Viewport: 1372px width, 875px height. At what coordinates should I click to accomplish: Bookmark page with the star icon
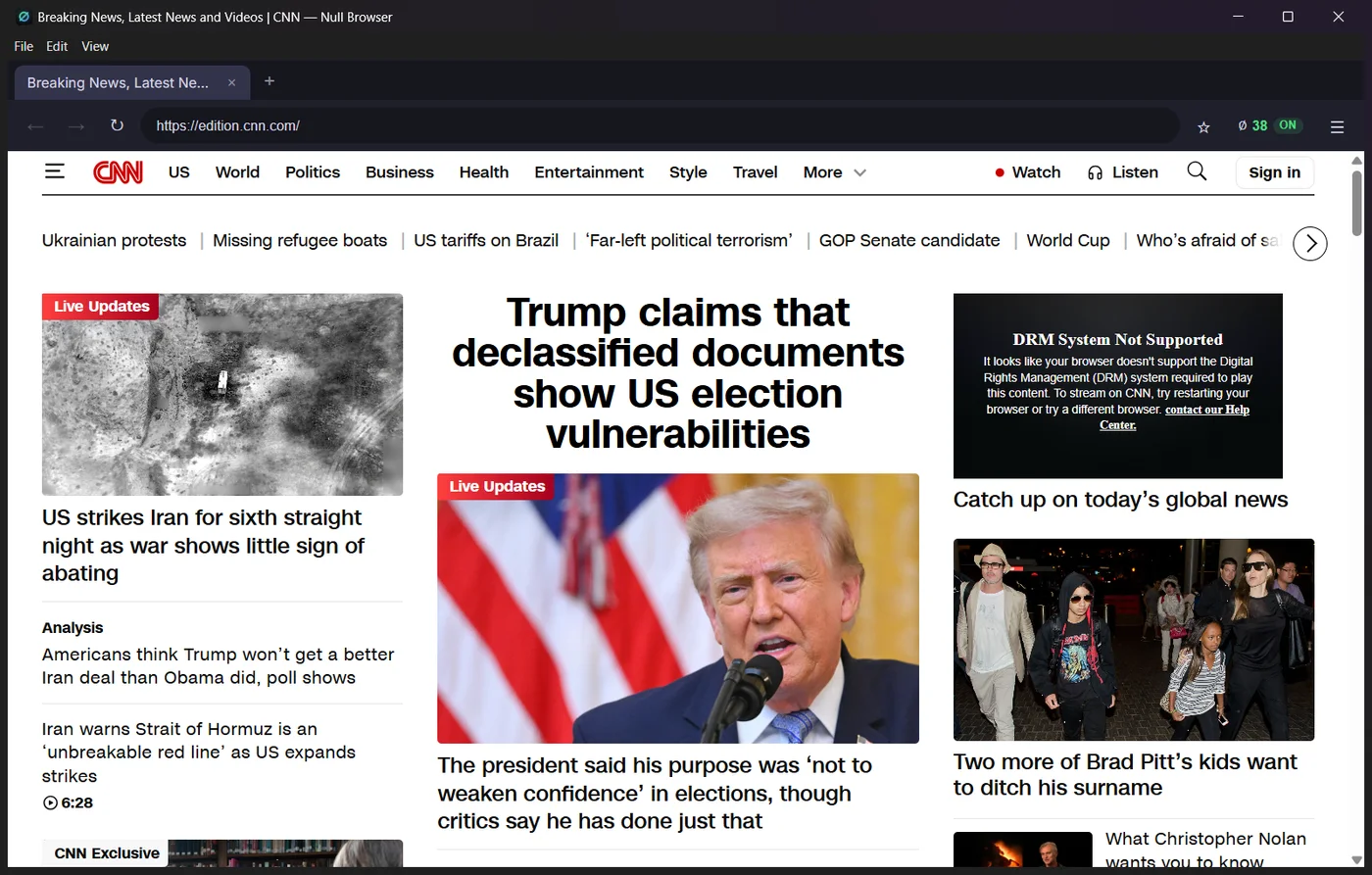pyautogui.click(x=1203, y=126)
